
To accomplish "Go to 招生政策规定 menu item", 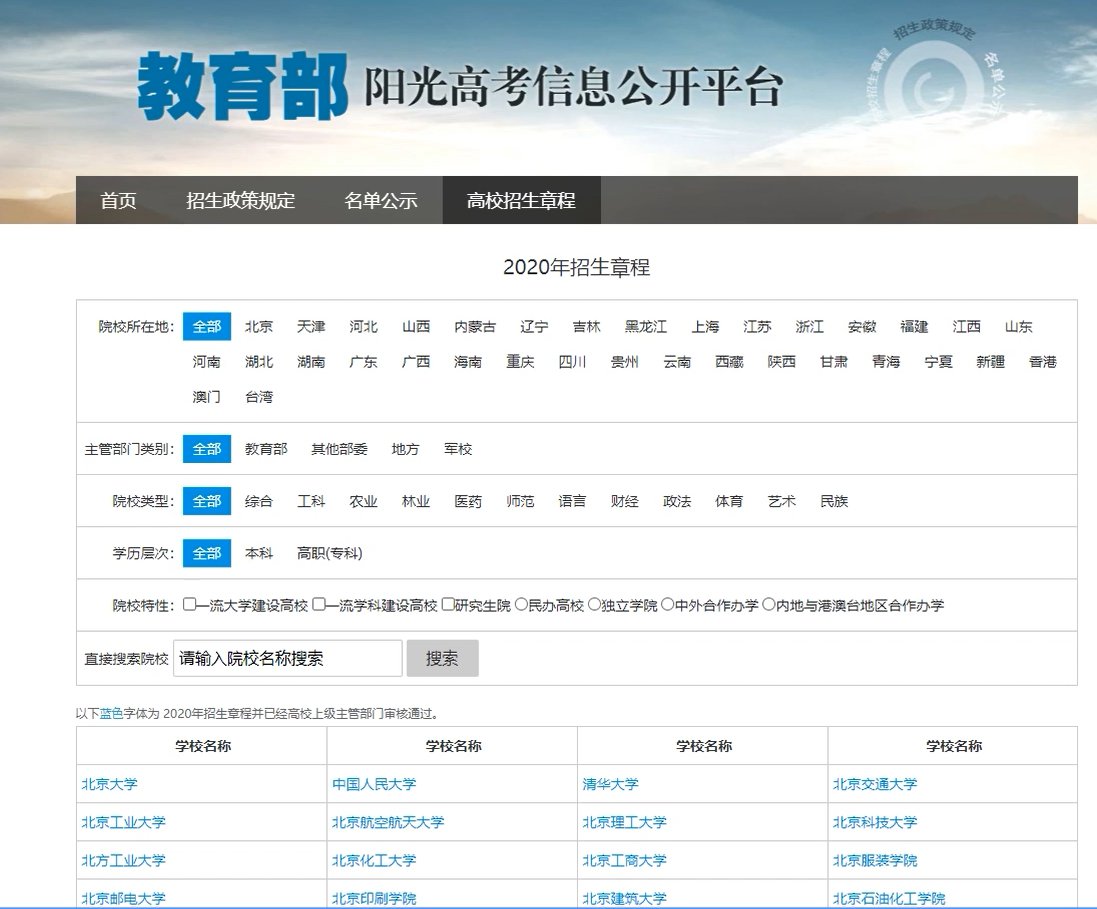I will pos(240,200).
